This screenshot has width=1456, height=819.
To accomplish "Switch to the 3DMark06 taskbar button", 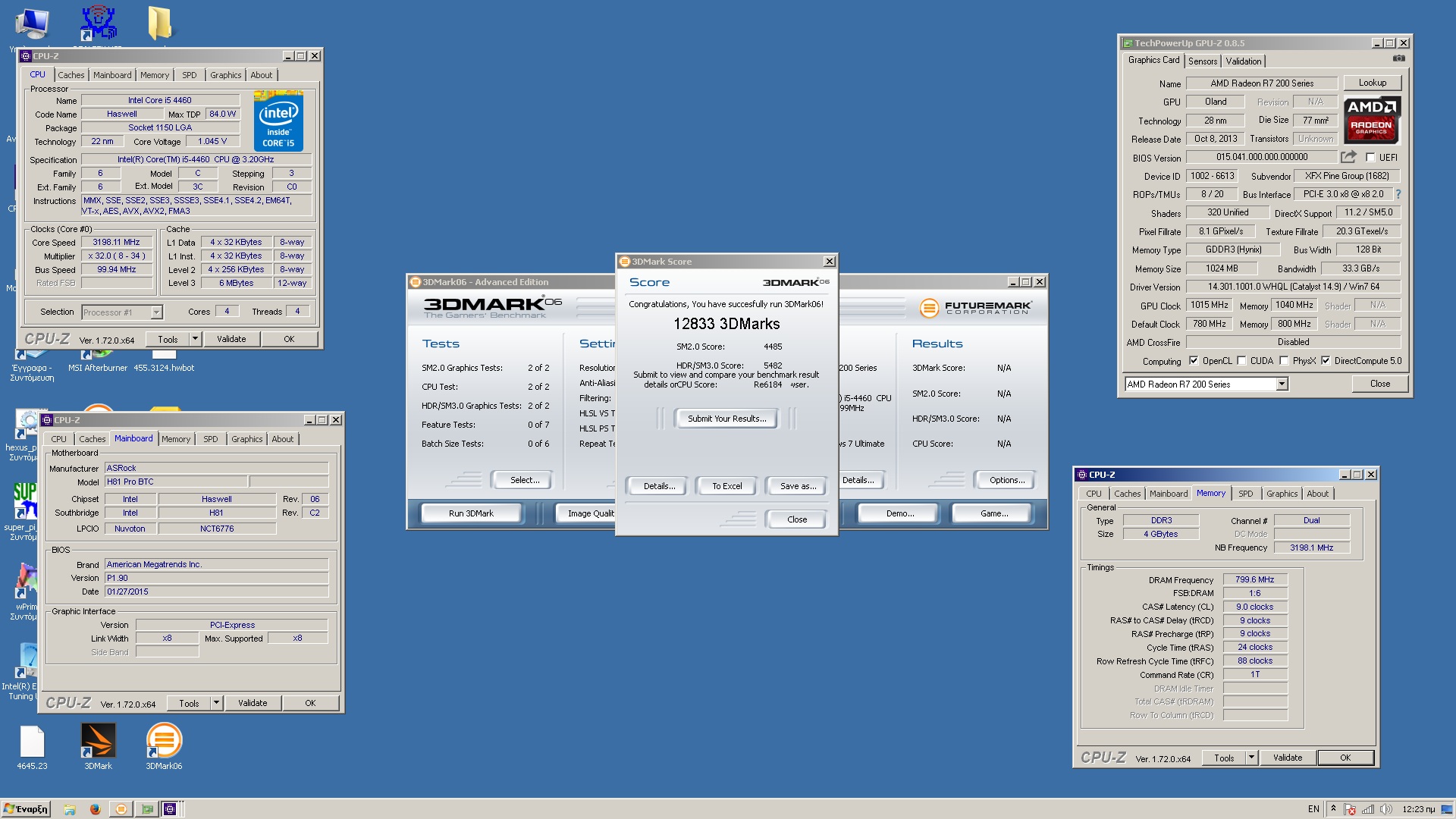I will [121, 809].
